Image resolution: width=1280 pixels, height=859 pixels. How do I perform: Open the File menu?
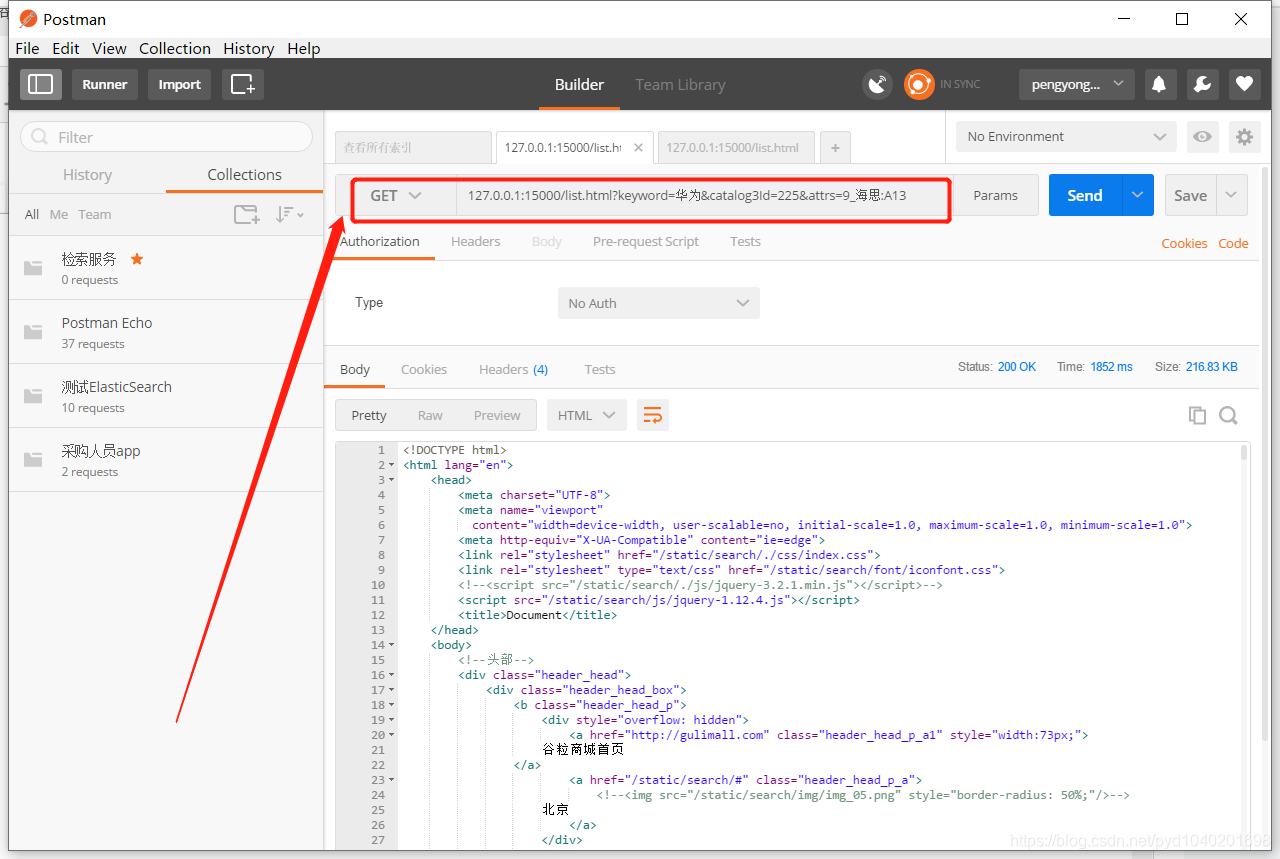tap(28, 48)
